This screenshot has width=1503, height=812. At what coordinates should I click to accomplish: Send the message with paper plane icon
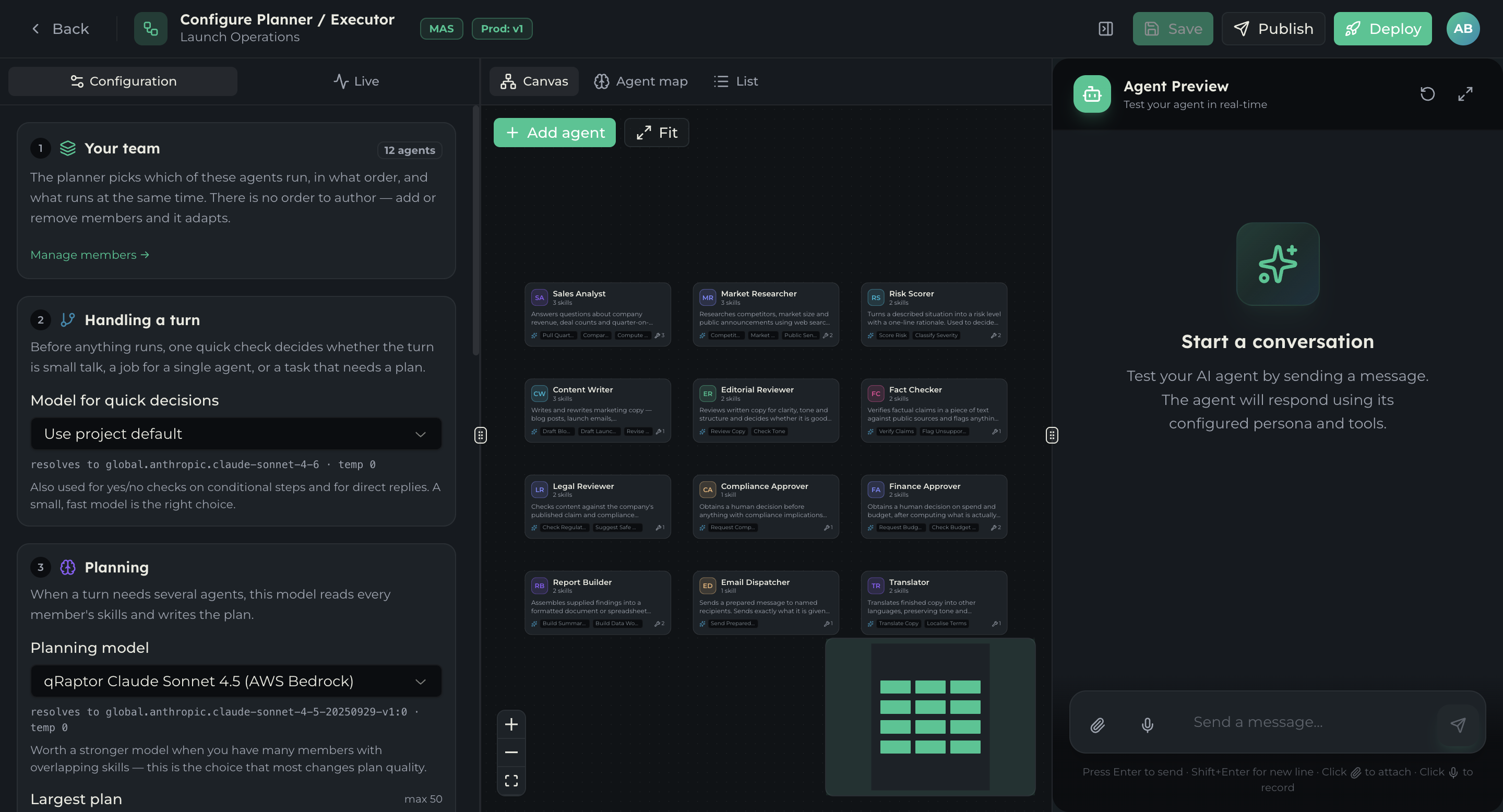point(1458,724)
